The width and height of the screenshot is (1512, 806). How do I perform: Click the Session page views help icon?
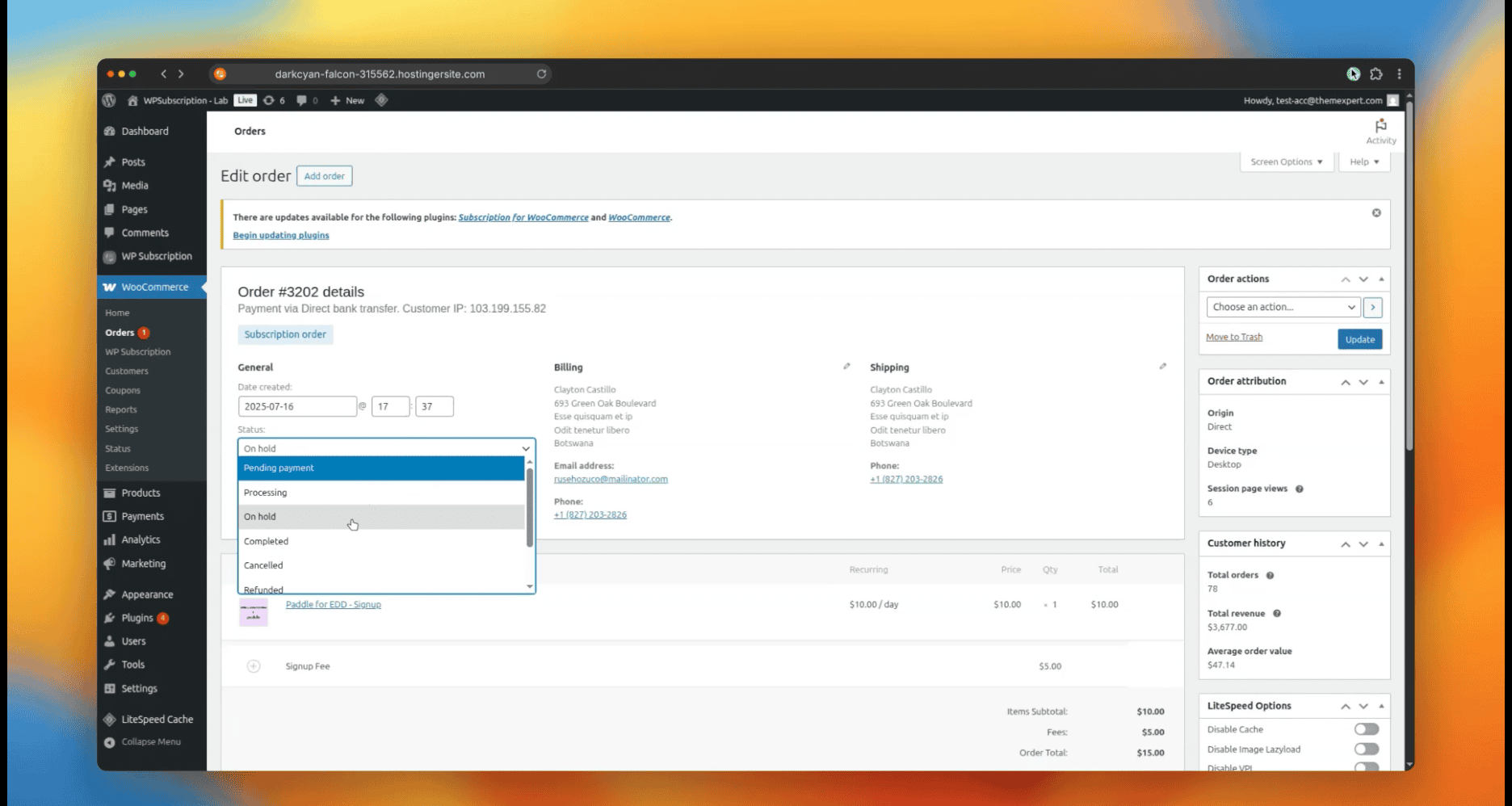tap(1299, 489)
